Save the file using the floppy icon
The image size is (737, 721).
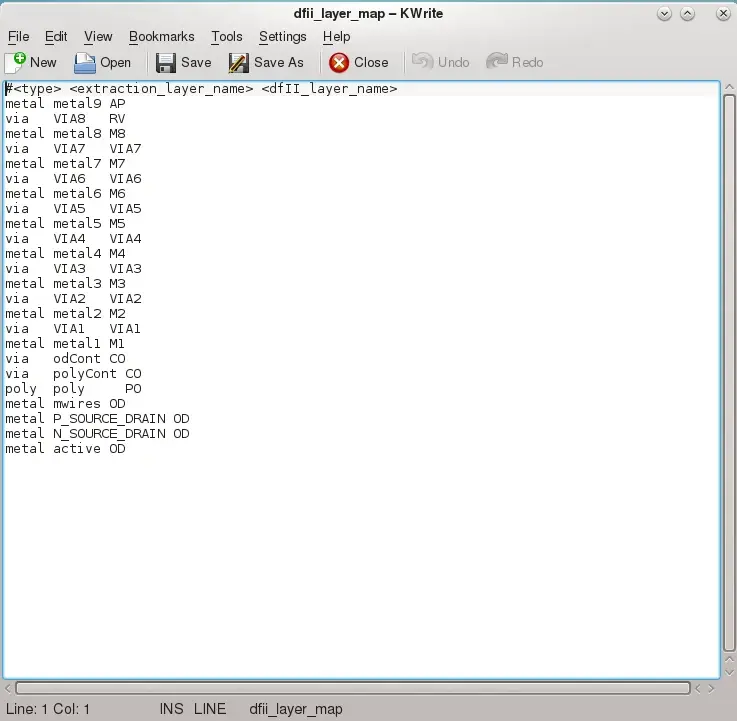(165, 63)
